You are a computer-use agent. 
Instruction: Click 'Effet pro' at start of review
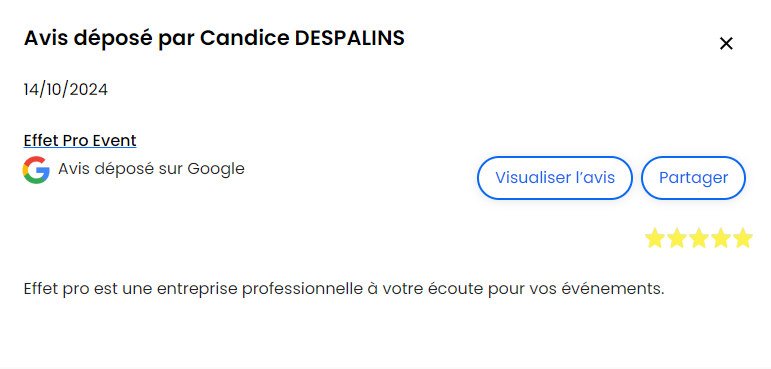point(57,289)
